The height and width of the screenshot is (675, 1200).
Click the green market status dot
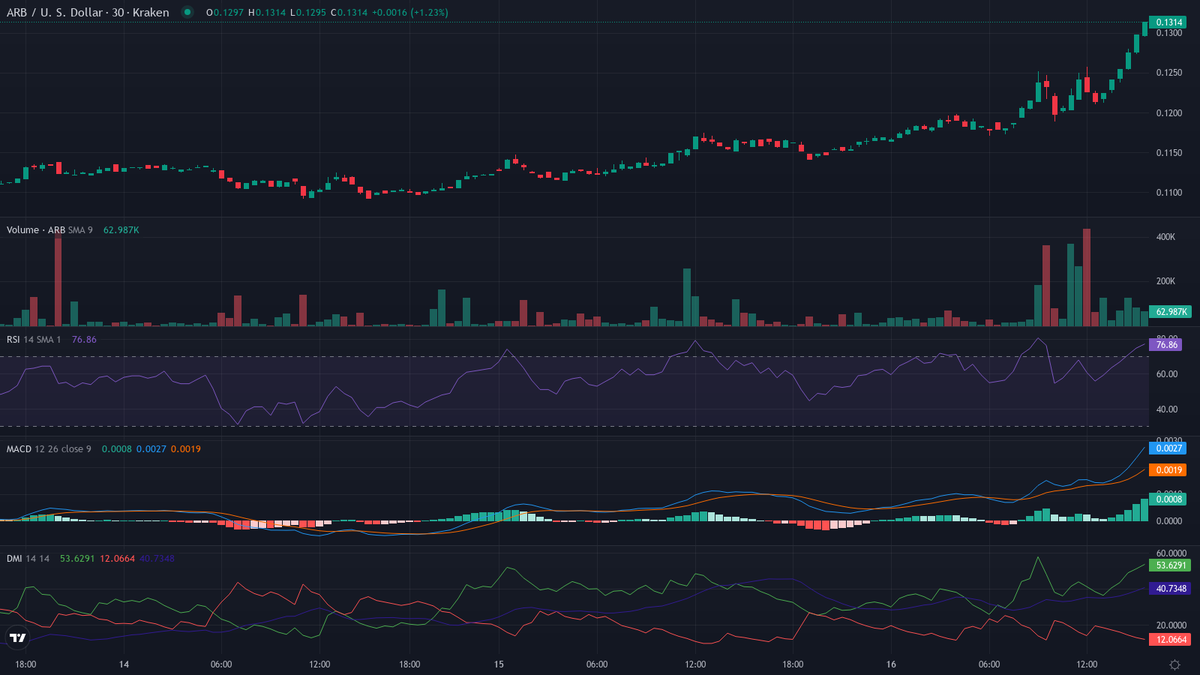(186, 12)
